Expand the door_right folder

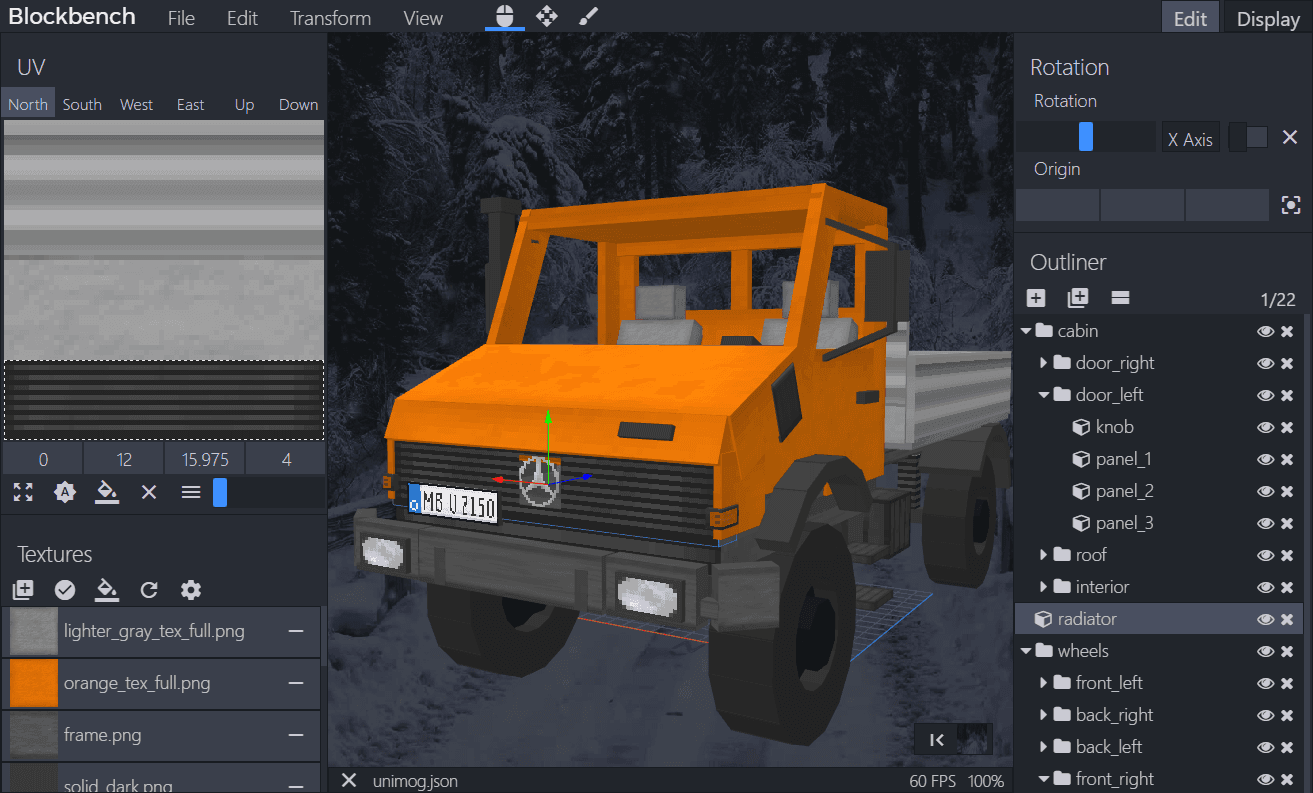[1043, 363]
